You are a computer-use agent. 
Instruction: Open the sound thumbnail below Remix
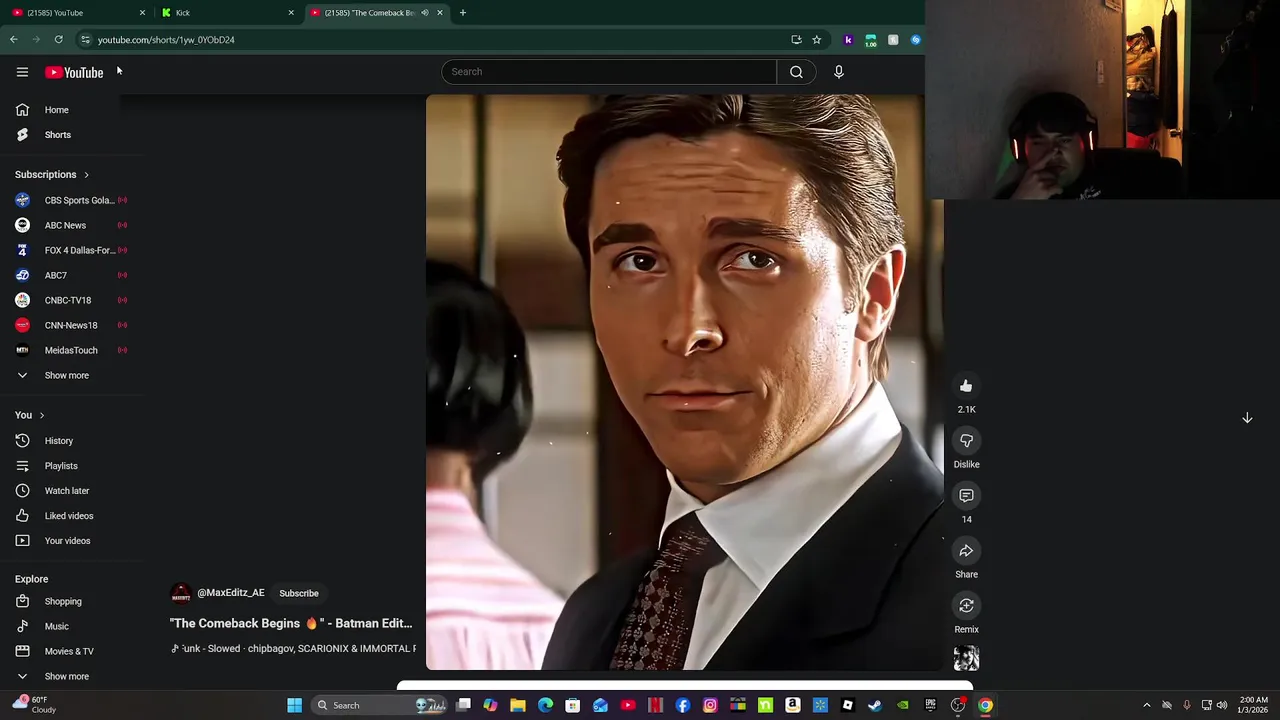pos(966,658)
